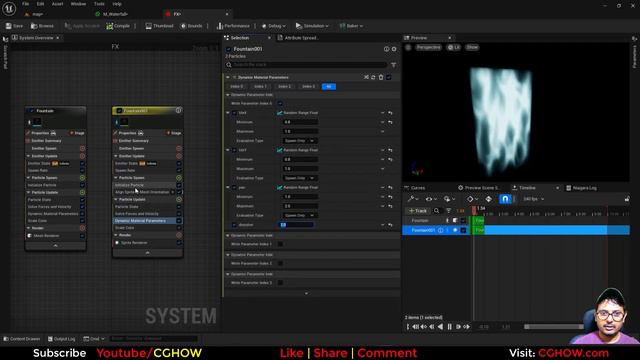640x360 pixels.
Task: Click the Timeline track search magnifier
Action: tap(436, 211)
